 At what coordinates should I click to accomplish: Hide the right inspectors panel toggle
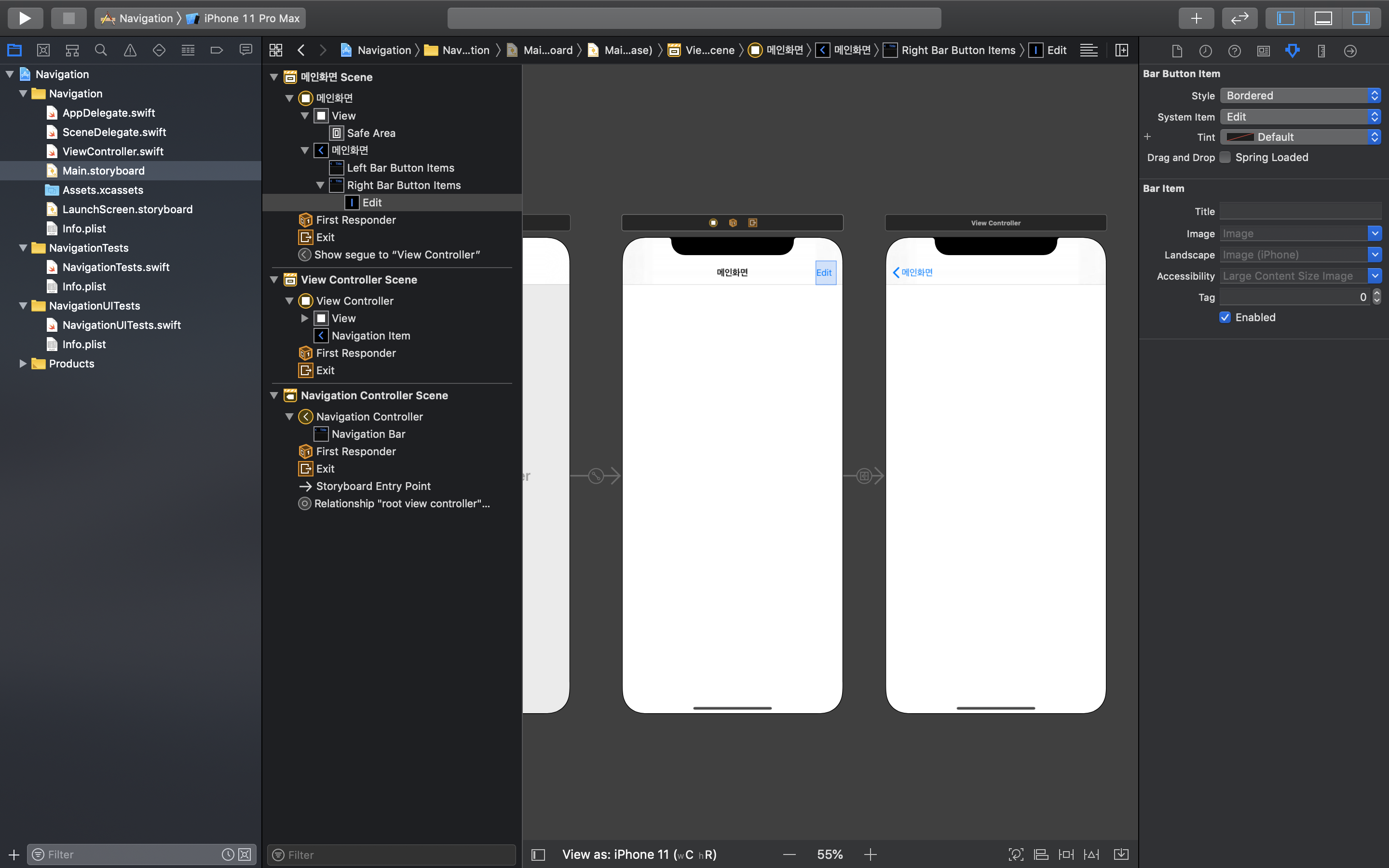(1360, 18)
